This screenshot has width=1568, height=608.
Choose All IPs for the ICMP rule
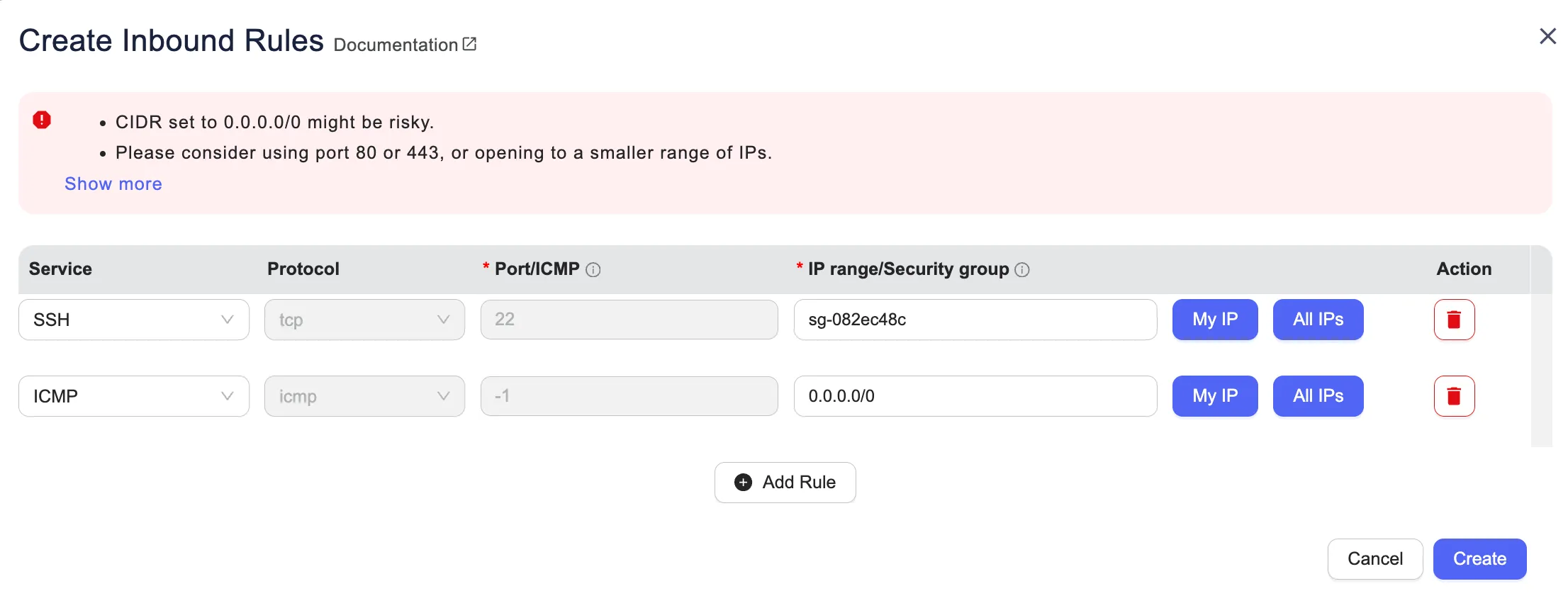(1318, 396)
